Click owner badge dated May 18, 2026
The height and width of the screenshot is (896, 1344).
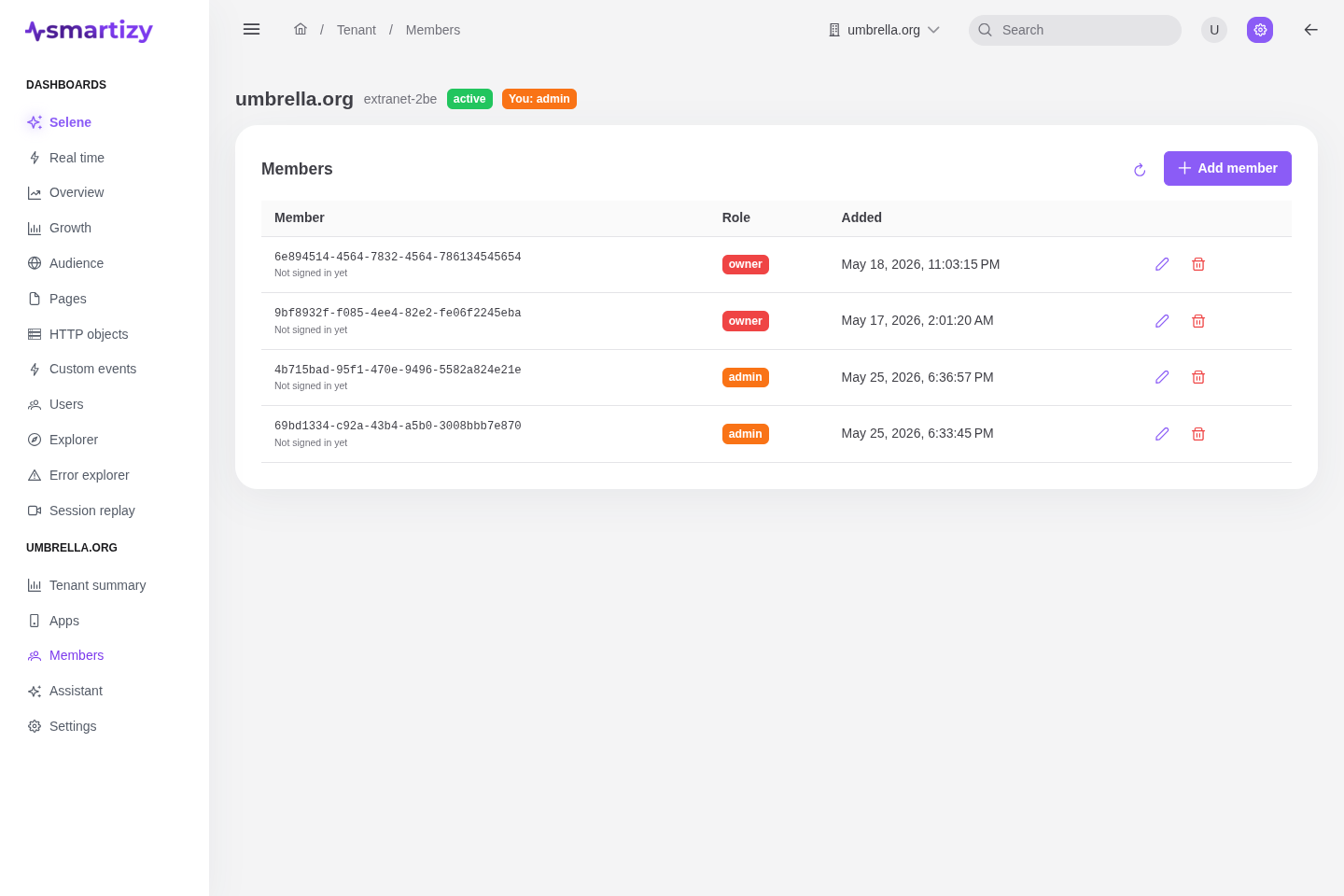tap(746, 264)
